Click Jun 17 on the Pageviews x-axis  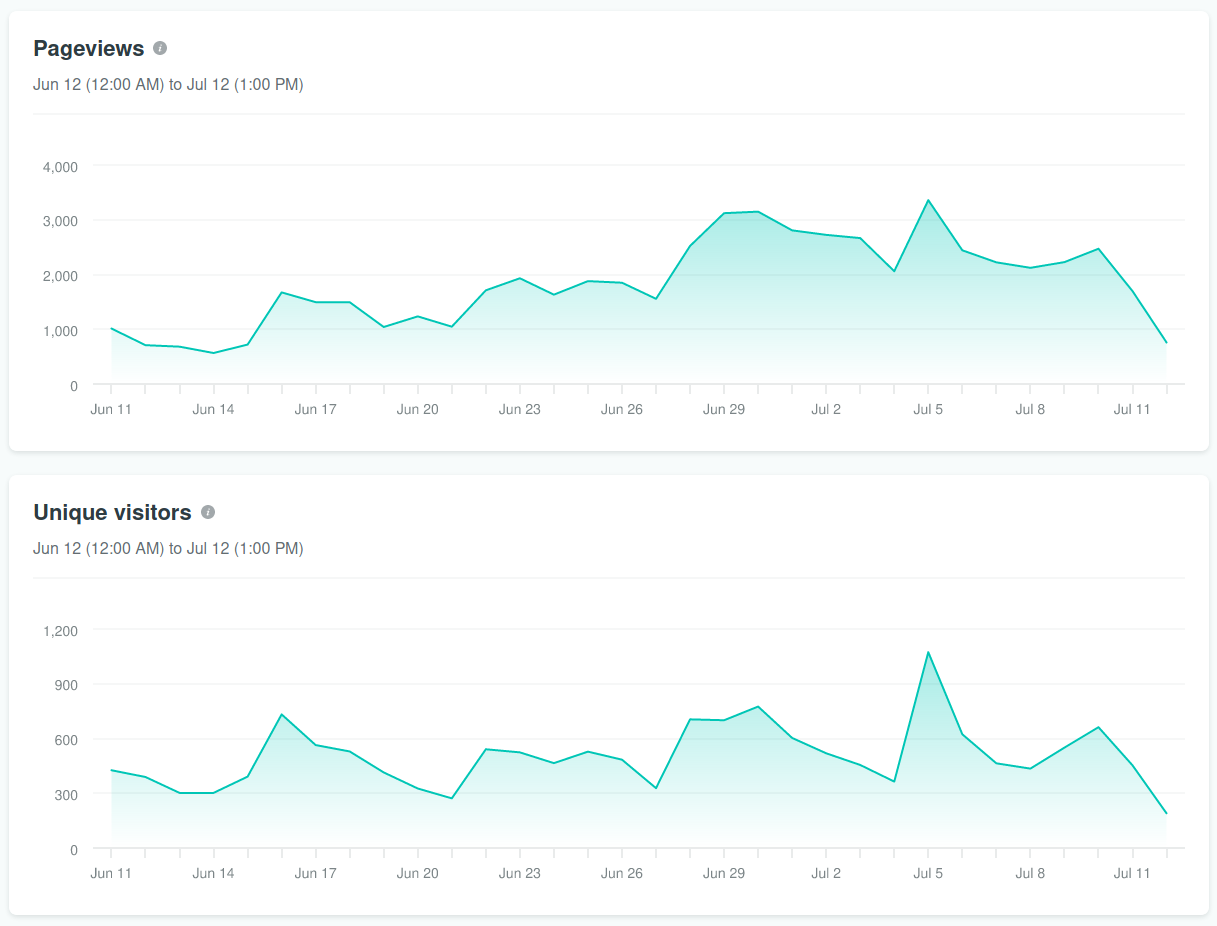(x=315, y=409)
